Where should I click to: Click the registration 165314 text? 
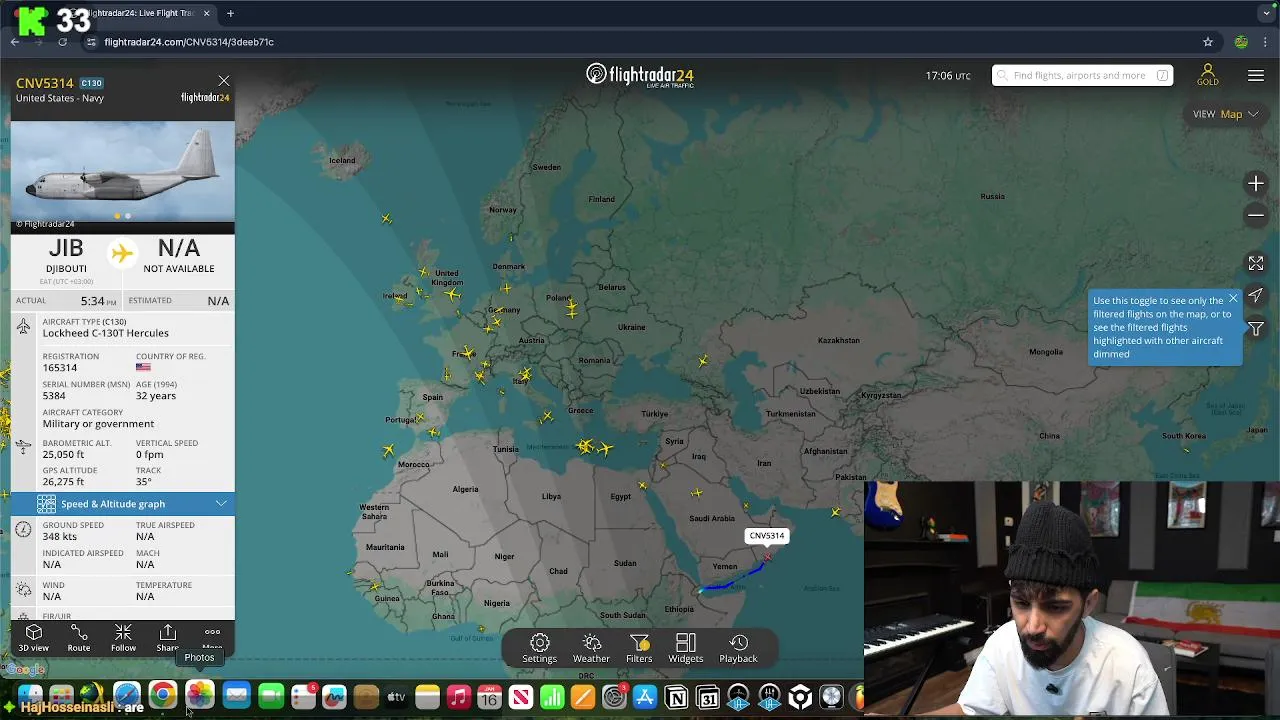tap(60, 368)
